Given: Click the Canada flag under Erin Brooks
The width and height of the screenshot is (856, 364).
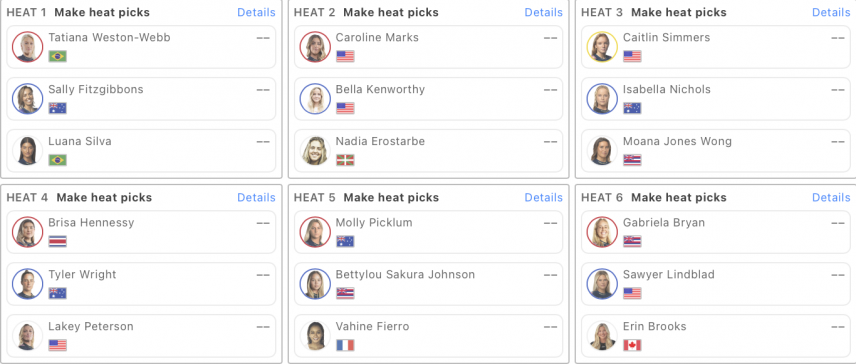Looking at the screenshot, I should (x=632, y=345).
